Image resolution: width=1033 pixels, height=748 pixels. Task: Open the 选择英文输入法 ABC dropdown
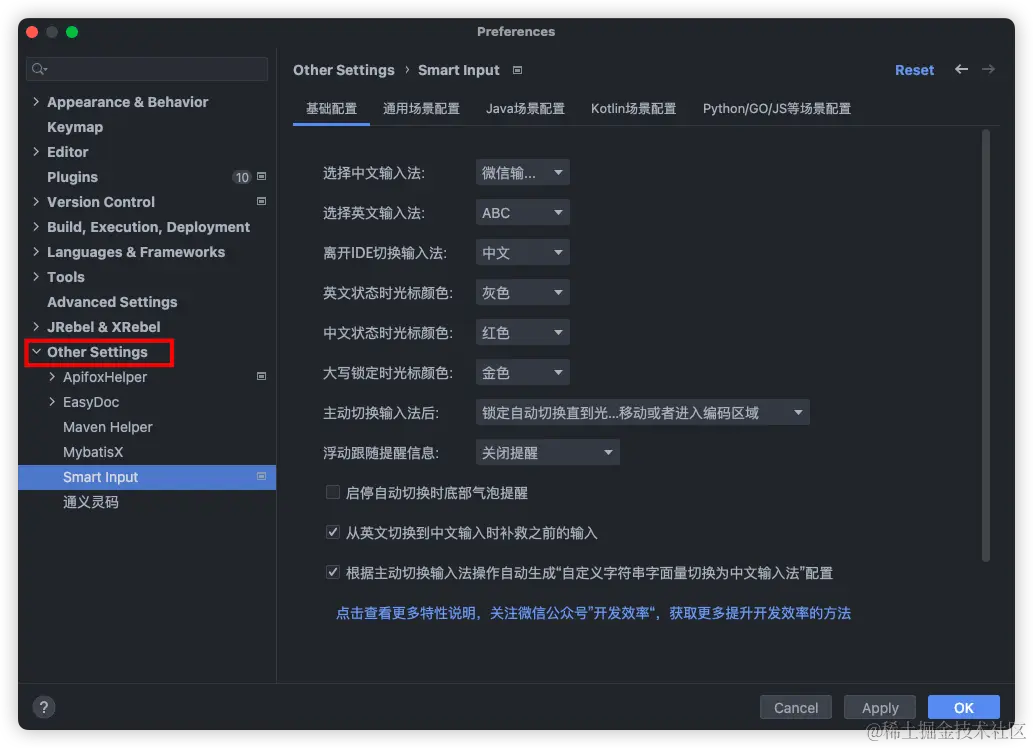pos(522,213)
